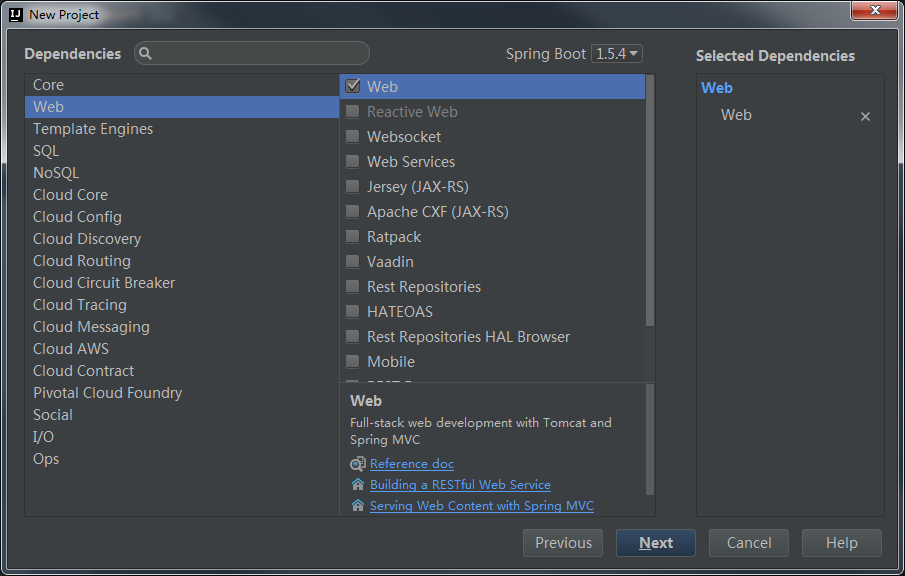Open the Cloud Discovery category
The width and height of the screenshot is (905, 576).
click(x=182, y=238)
